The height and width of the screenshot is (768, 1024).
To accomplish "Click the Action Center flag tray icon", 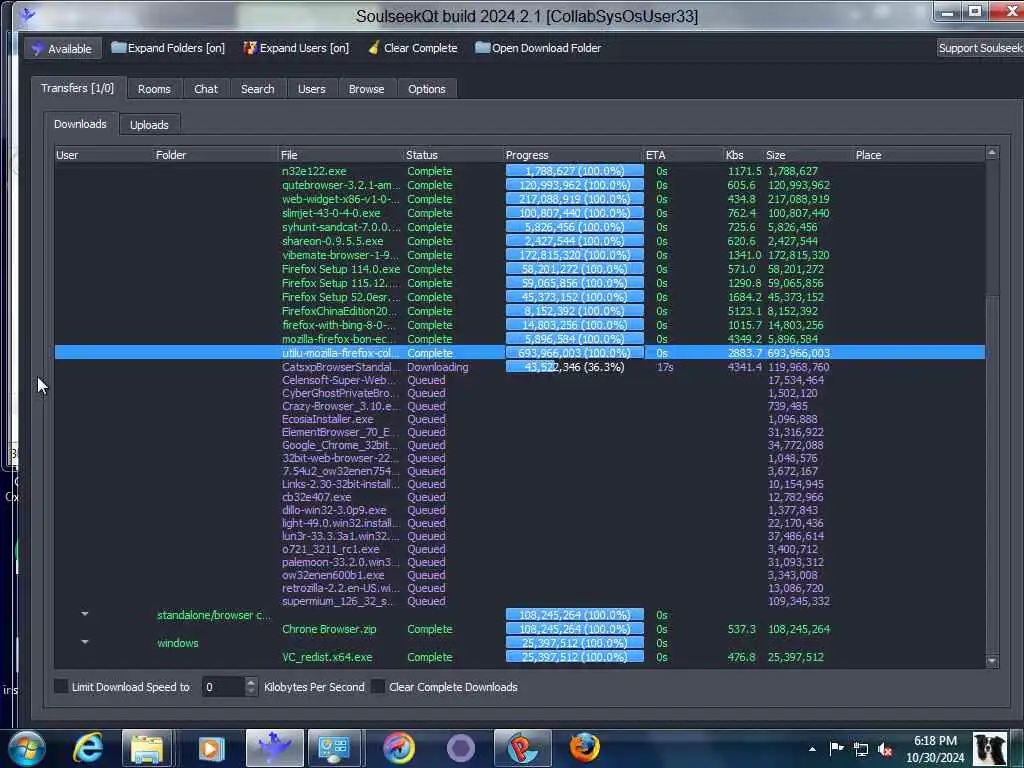I will click(836, 749).
